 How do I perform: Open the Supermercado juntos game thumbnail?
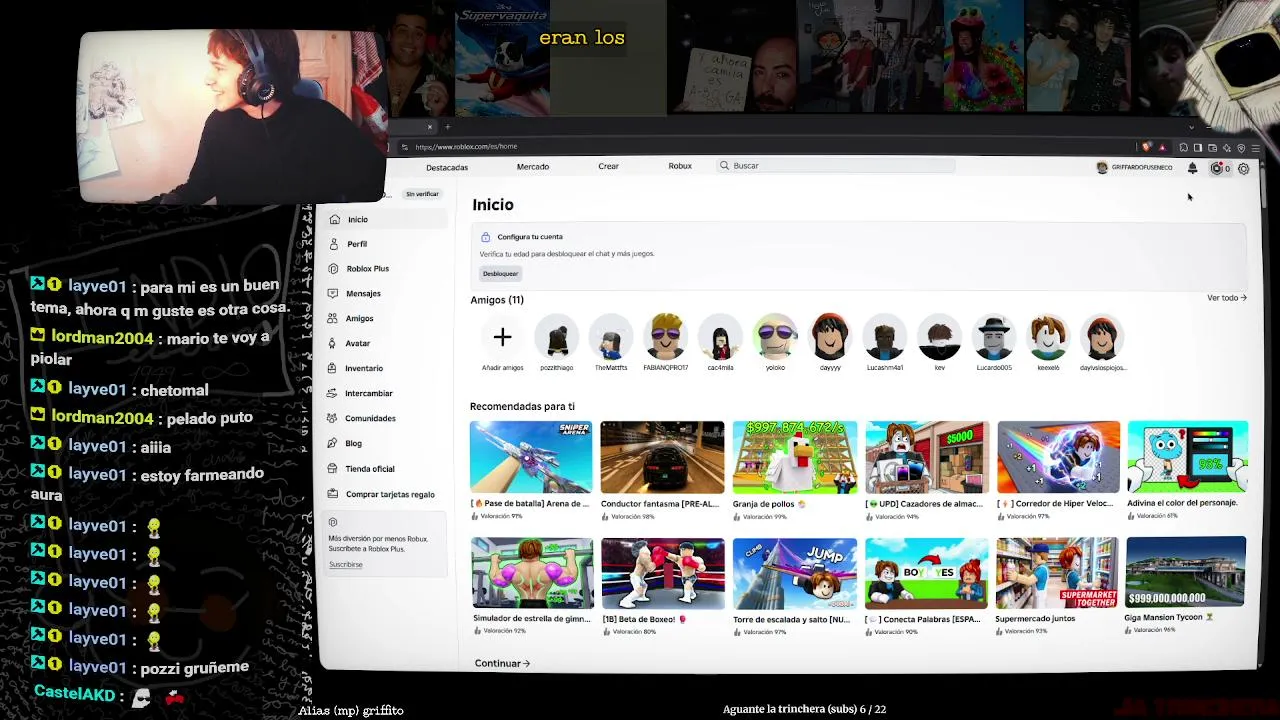(x=1057, y=573)
